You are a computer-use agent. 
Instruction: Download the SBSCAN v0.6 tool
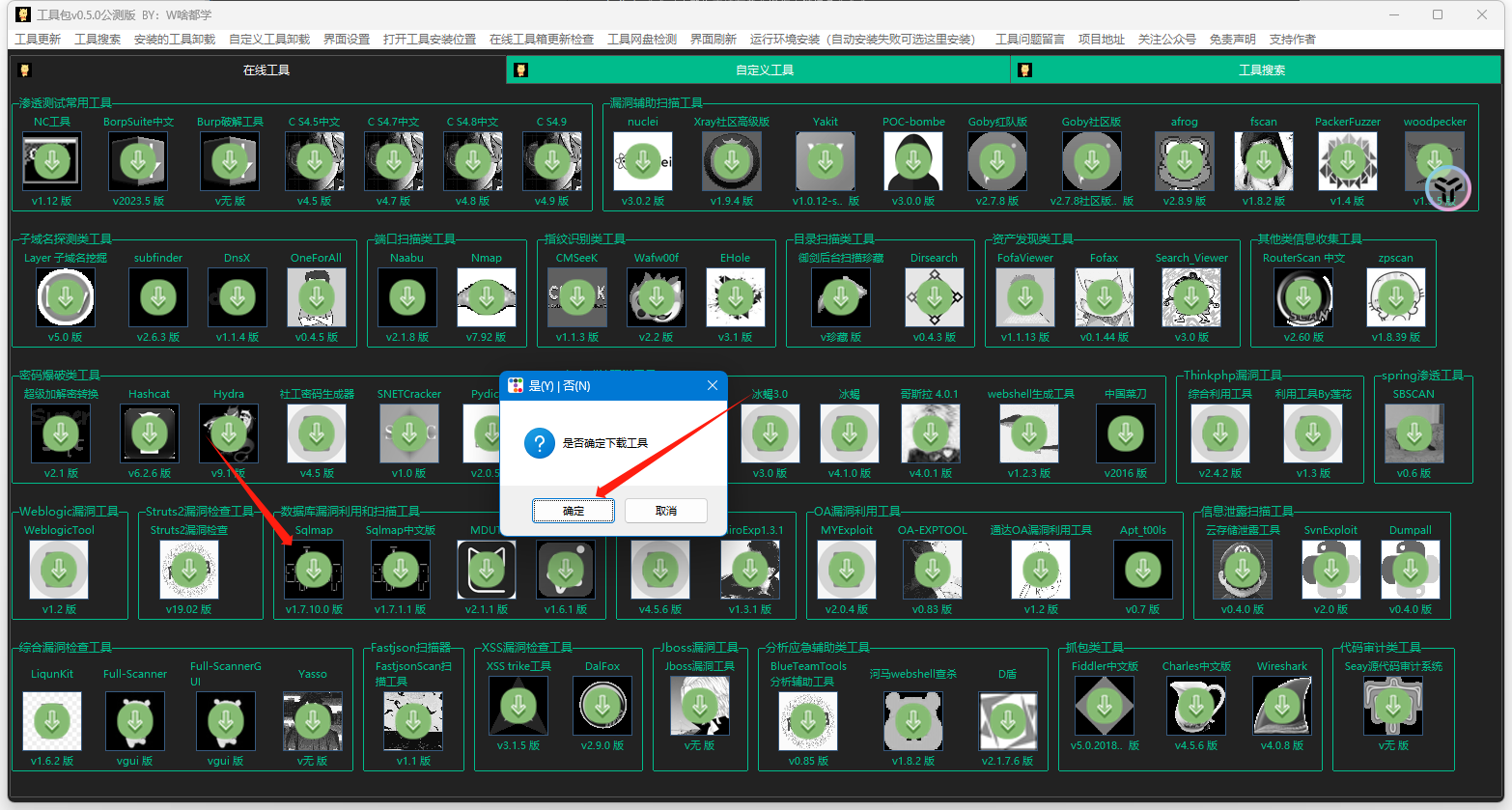click(1414, 433)
